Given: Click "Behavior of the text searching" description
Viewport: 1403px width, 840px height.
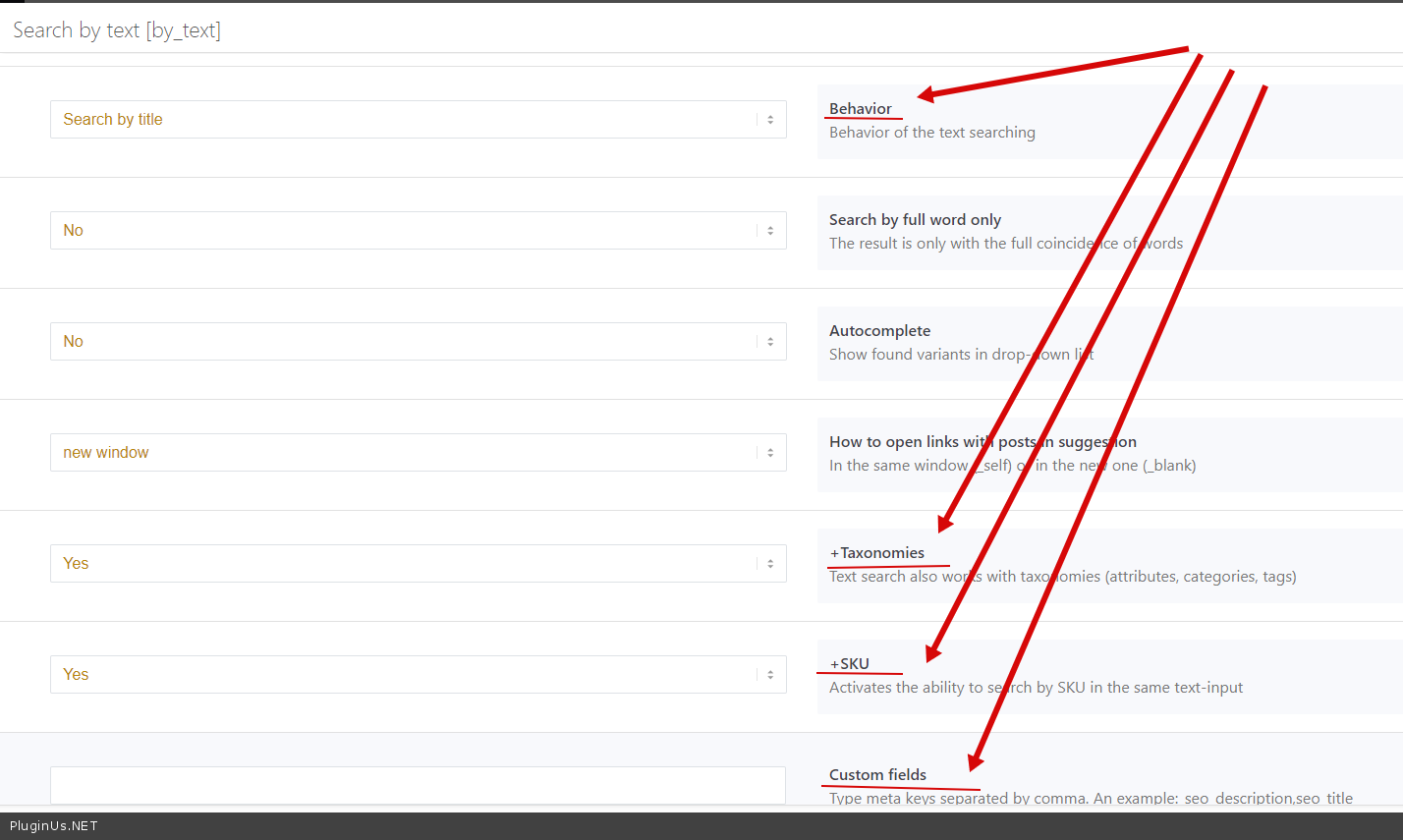Looking at the screenshot, I should 931,133.
